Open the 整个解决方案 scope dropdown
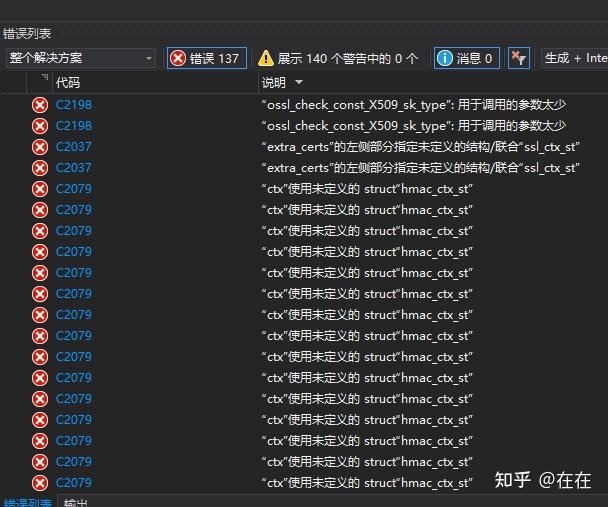 click(81, 58)
